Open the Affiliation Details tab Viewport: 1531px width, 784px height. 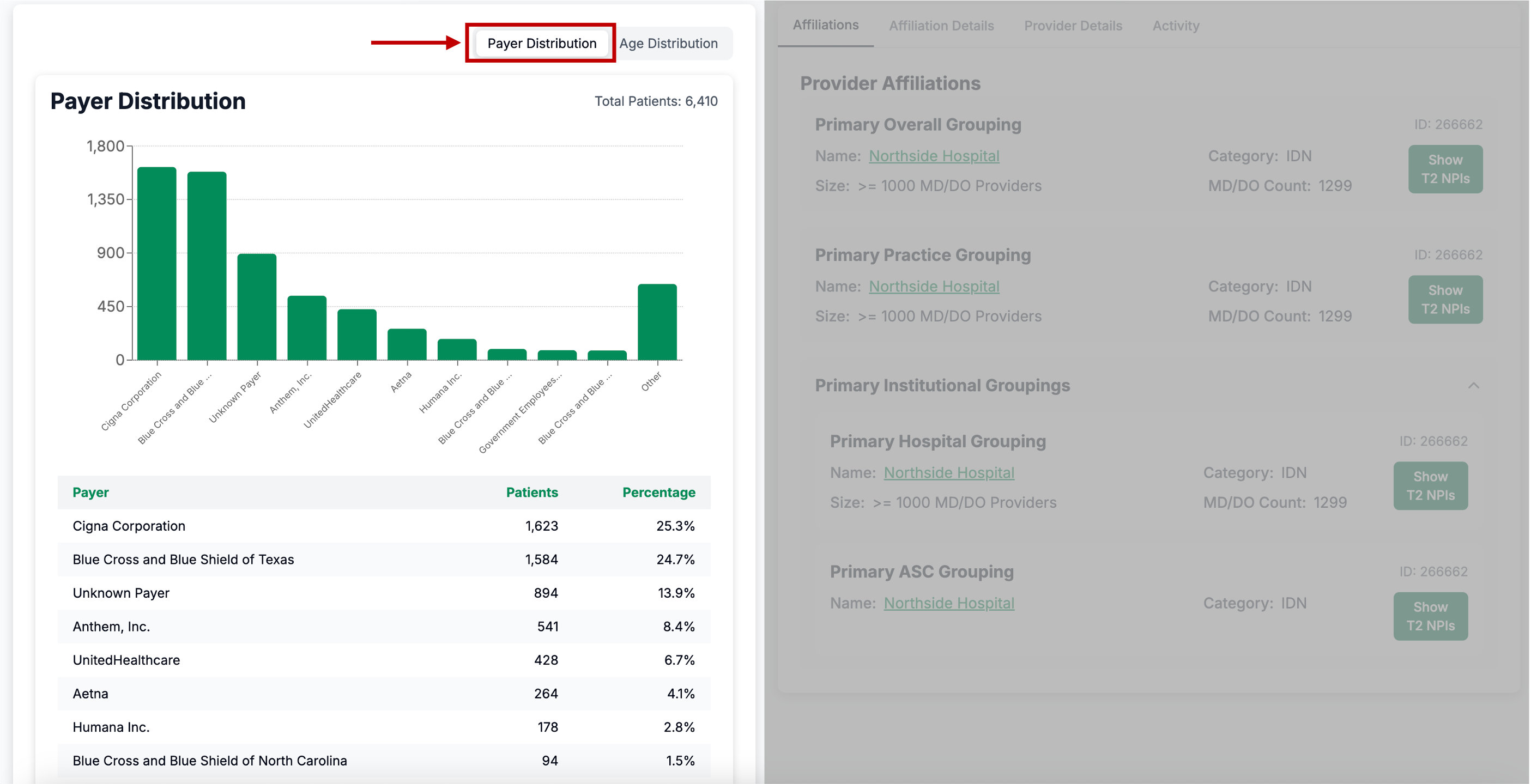click(941, 26)
